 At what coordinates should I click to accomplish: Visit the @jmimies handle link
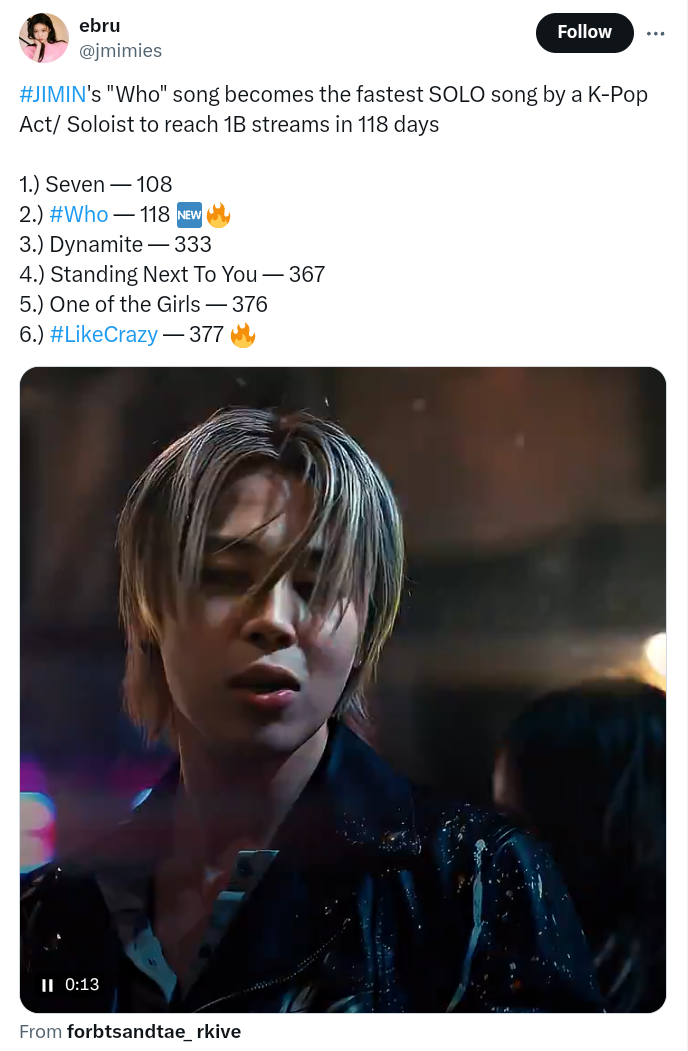(x=120, y=50)
